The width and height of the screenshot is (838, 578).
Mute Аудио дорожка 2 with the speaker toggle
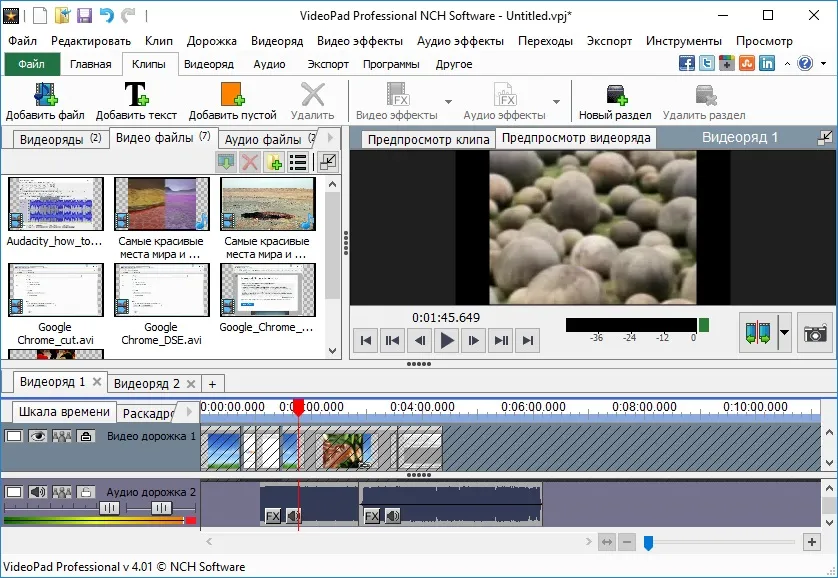click(x=37, y=492)
